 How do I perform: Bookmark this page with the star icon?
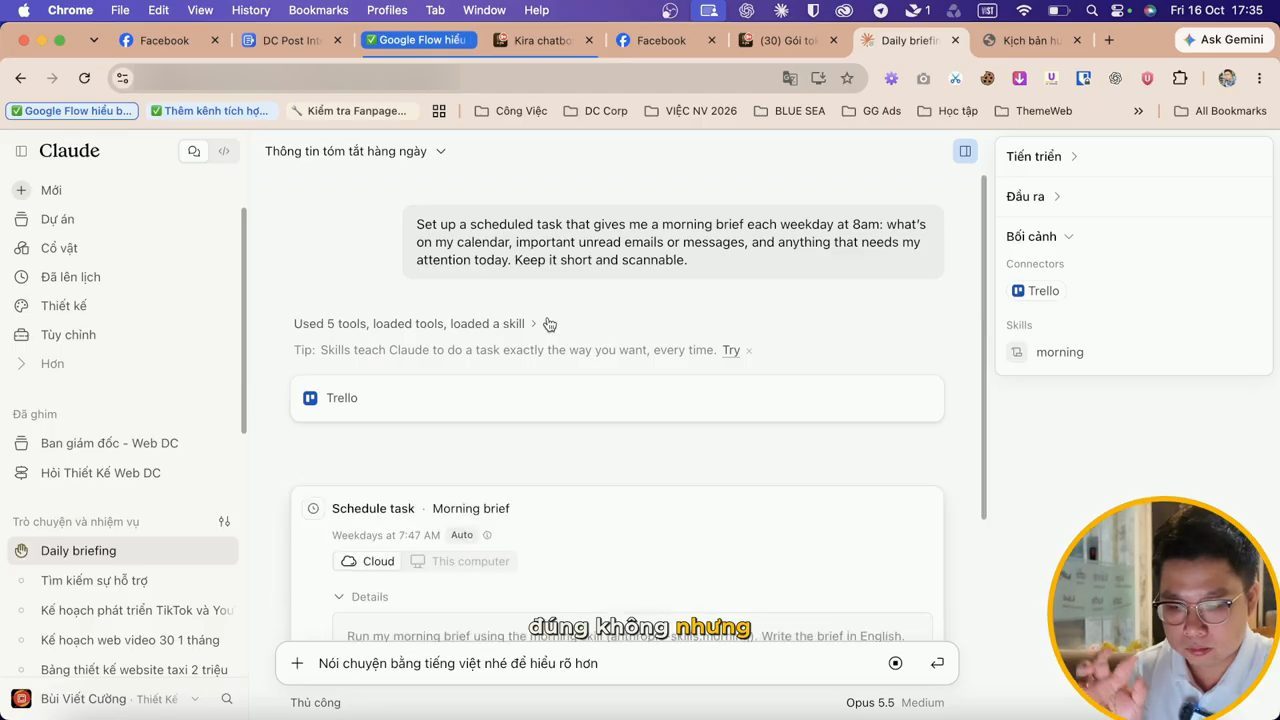[x=847, y=78]
